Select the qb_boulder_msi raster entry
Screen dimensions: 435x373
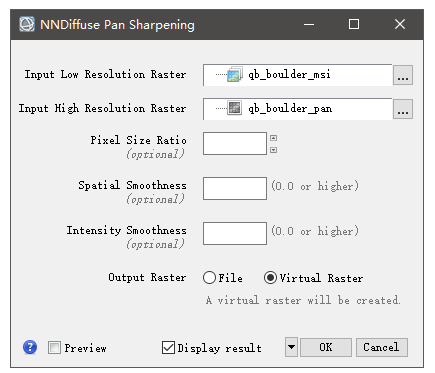pyautogui.click(x=298, y=75)
